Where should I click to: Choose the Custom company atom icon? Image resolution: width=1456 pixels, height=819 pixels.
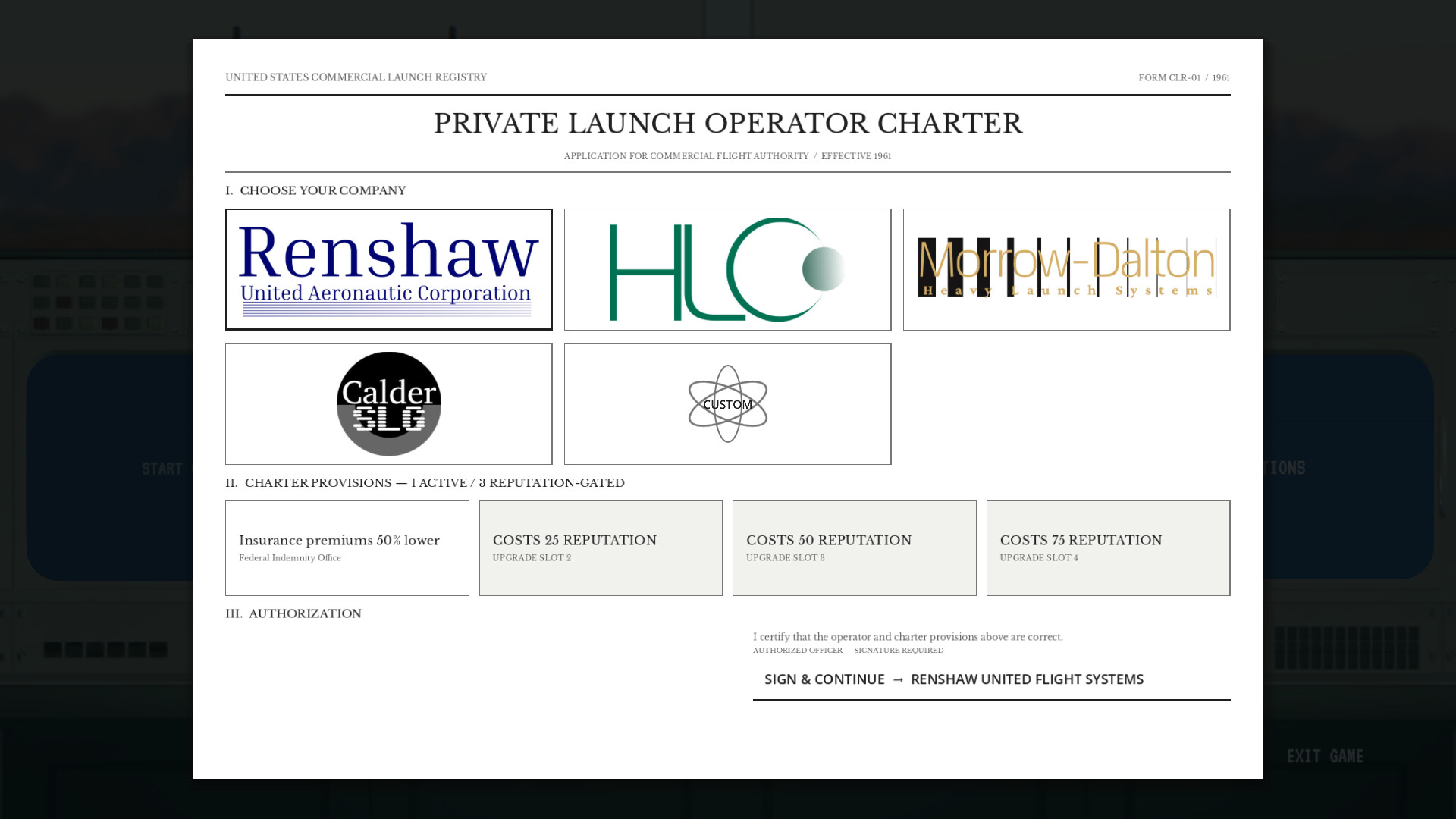point(727,403)
